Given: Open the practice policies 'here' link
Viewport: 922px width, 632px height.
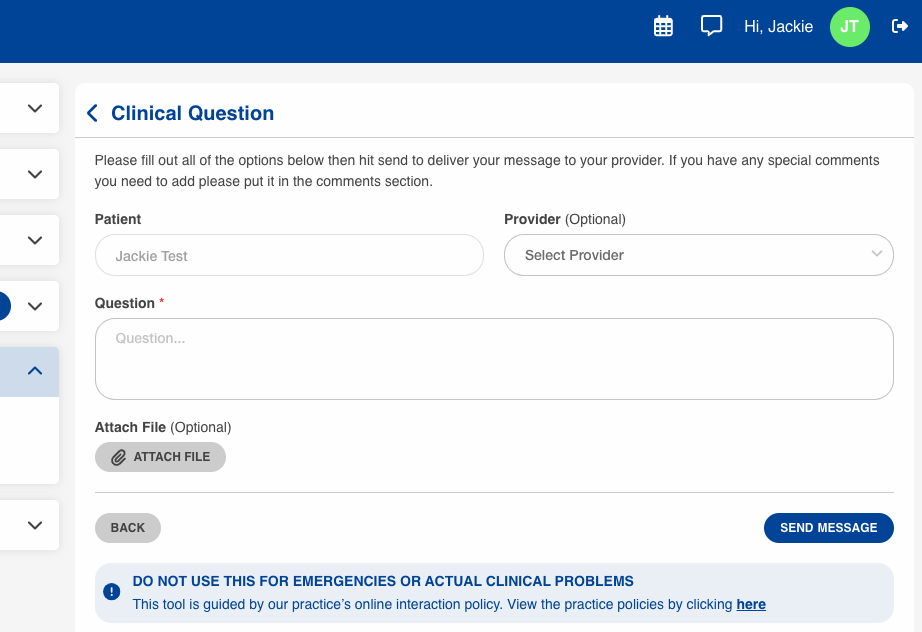Looking at the screenshot, I should (x=751, y=605).
